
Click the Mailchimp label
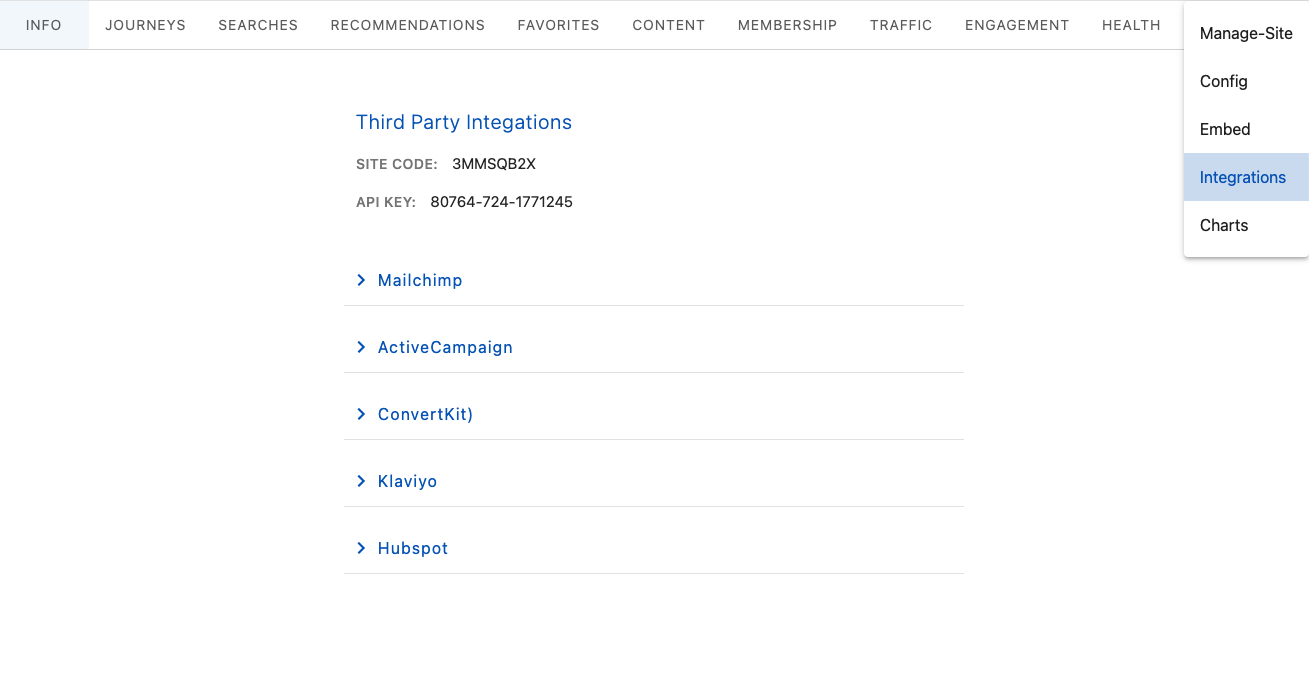(420, 281)
